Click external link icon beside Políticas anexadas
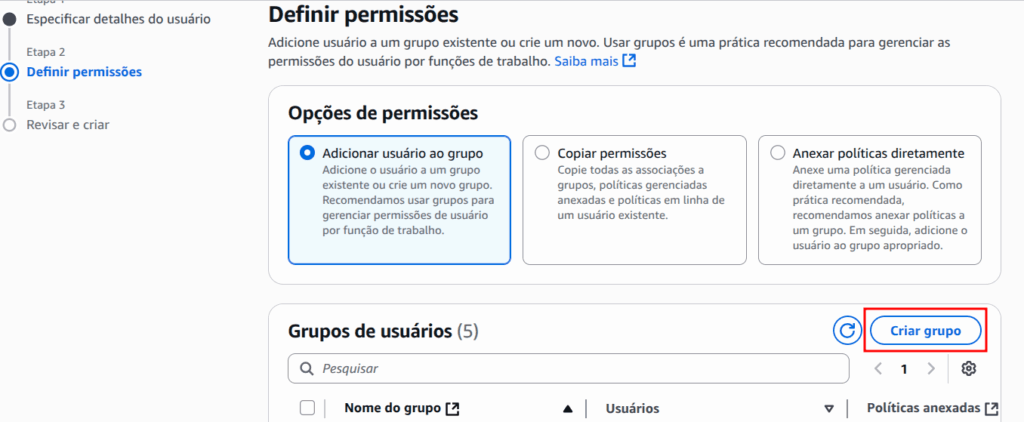The height and width of the screenshot is (422, 1024). point(991,408)
